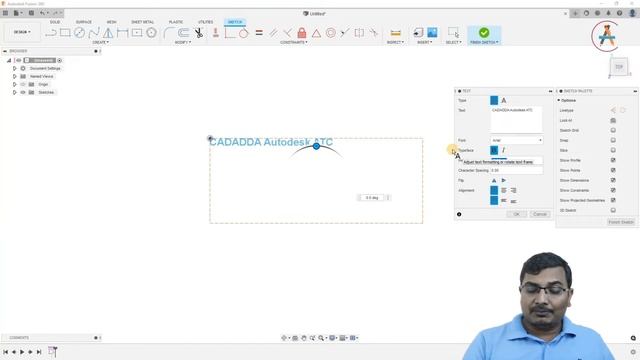
Task: Switch to the Surface tab
Action: [84, 22]
